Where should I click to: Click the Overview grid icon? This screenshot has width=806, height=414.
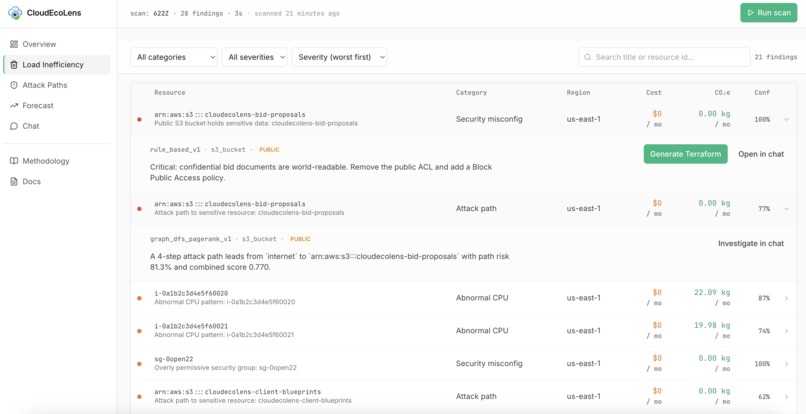pyautogui.click(x=14, y=44)
